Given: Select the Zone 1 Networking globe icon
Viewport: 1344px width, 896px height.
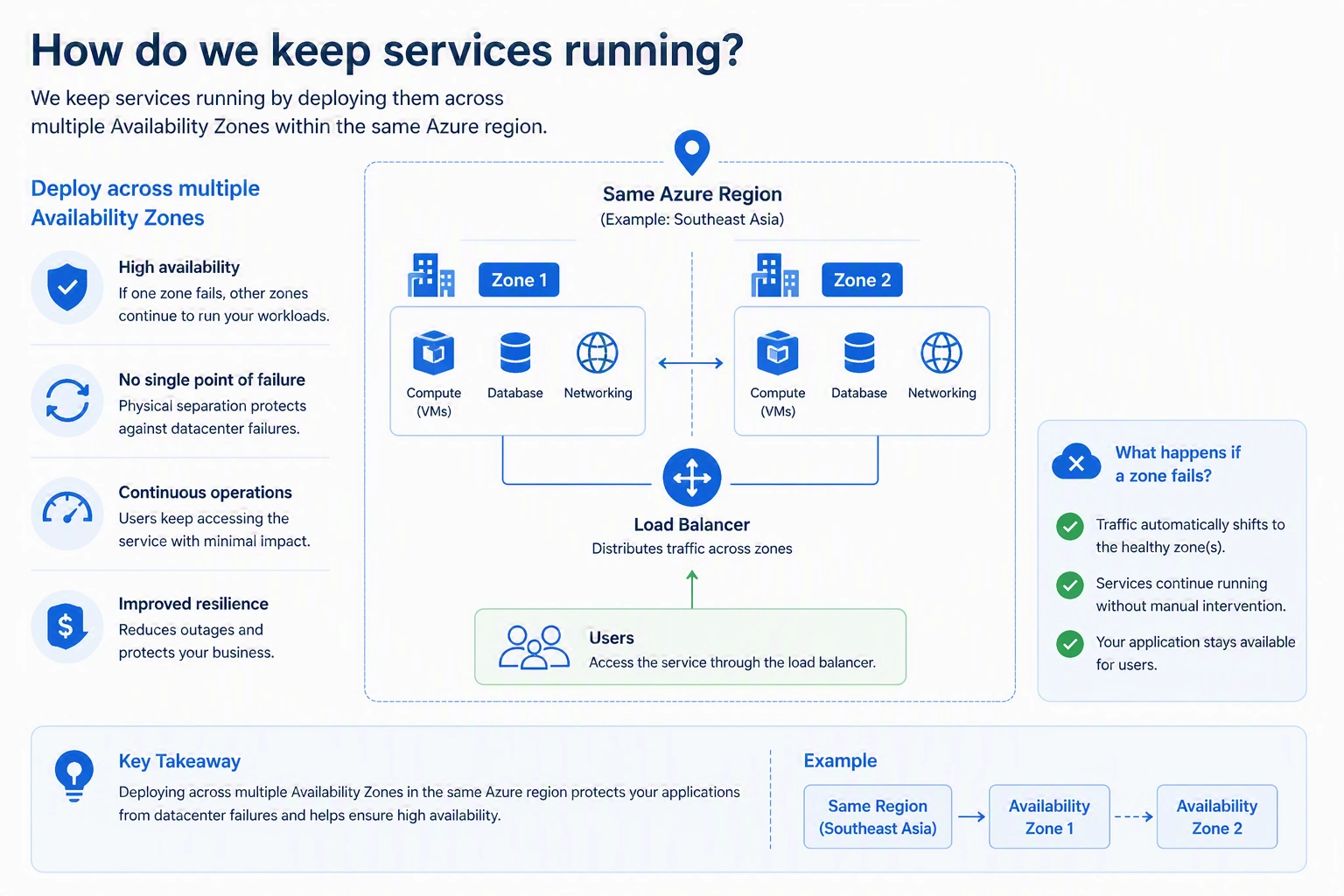Looking at the screenshot, I should click(x=598, y=353).
